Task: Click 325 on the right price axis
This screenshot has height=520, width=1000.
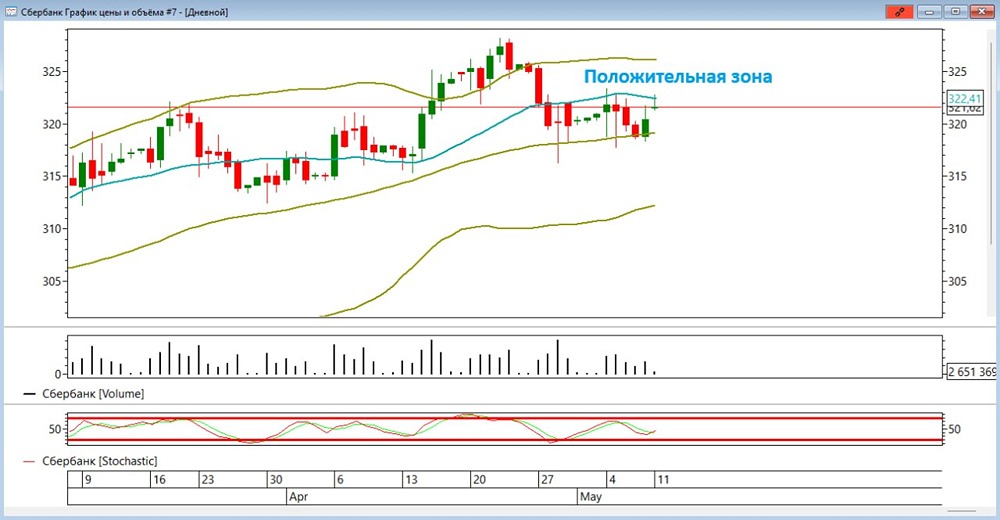Action: click(x=957, y=71)
